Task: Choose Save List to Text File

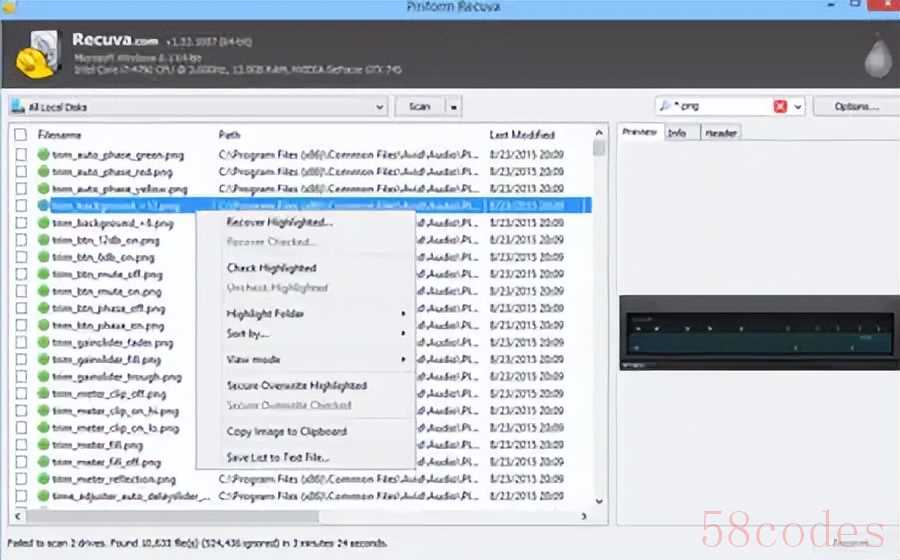Action: [277, 457]
